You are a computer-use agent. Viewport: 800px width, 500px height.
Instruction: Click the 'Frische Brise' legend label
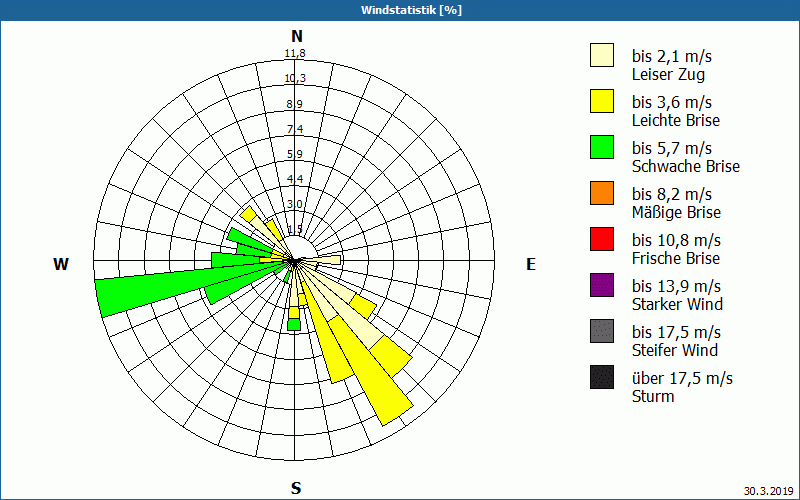tap(676, 258)
